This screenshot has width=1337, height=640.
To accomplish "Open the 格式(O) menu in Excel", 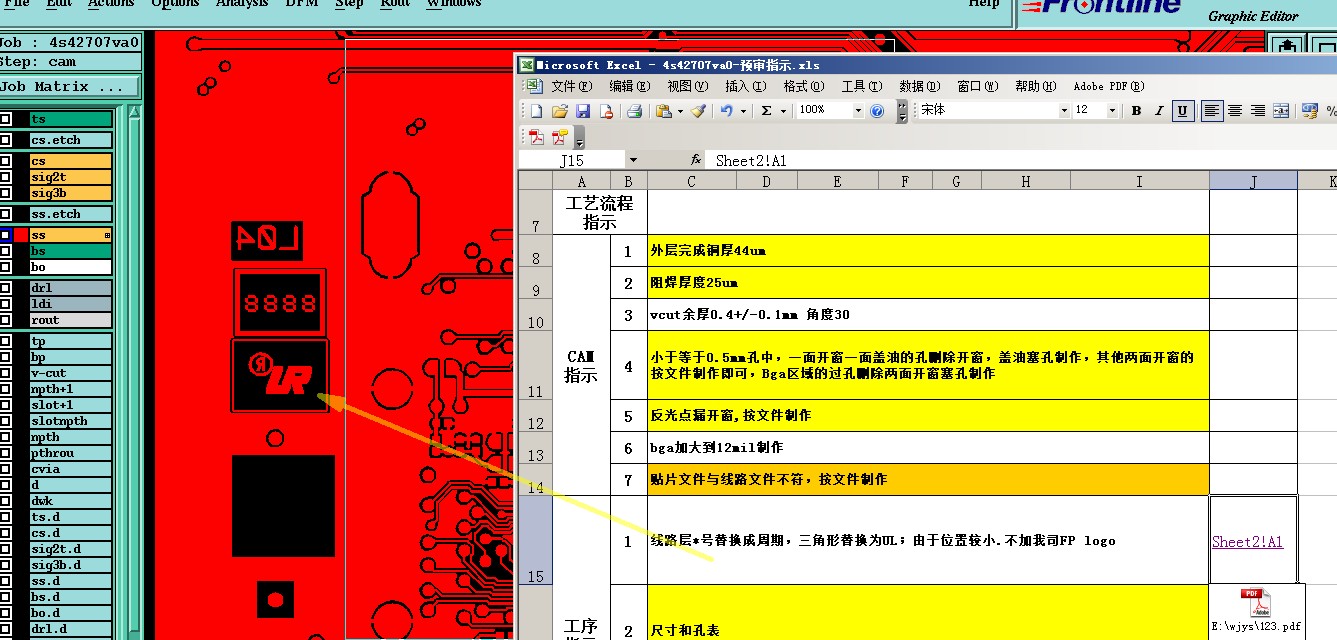I will (x=803, y=86).
